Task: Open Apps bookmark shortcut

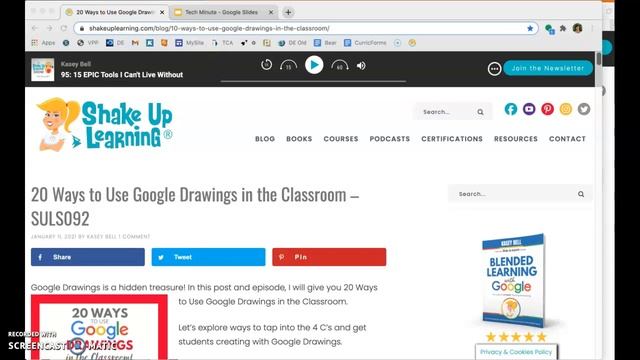Action: [x=43, y=42]
